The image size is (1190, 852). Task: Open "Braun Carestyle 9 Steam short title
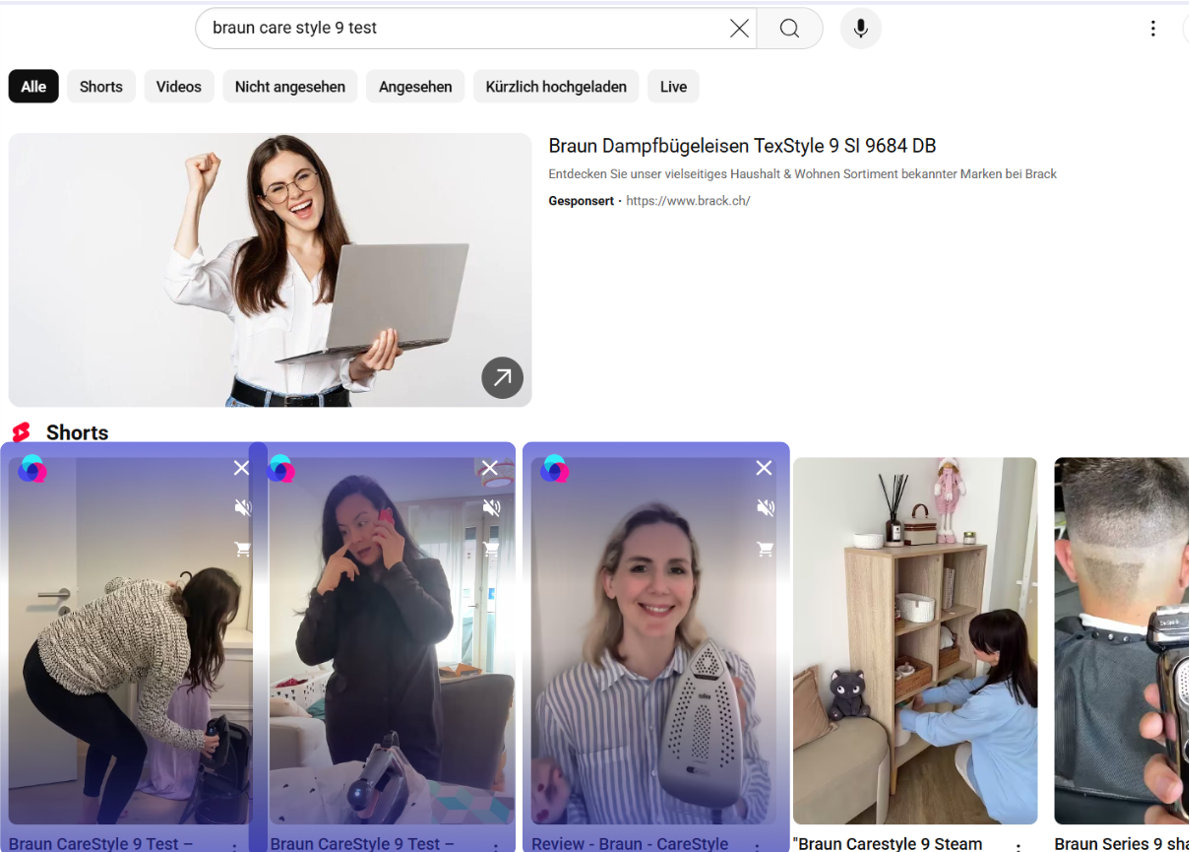coord(887,843)
